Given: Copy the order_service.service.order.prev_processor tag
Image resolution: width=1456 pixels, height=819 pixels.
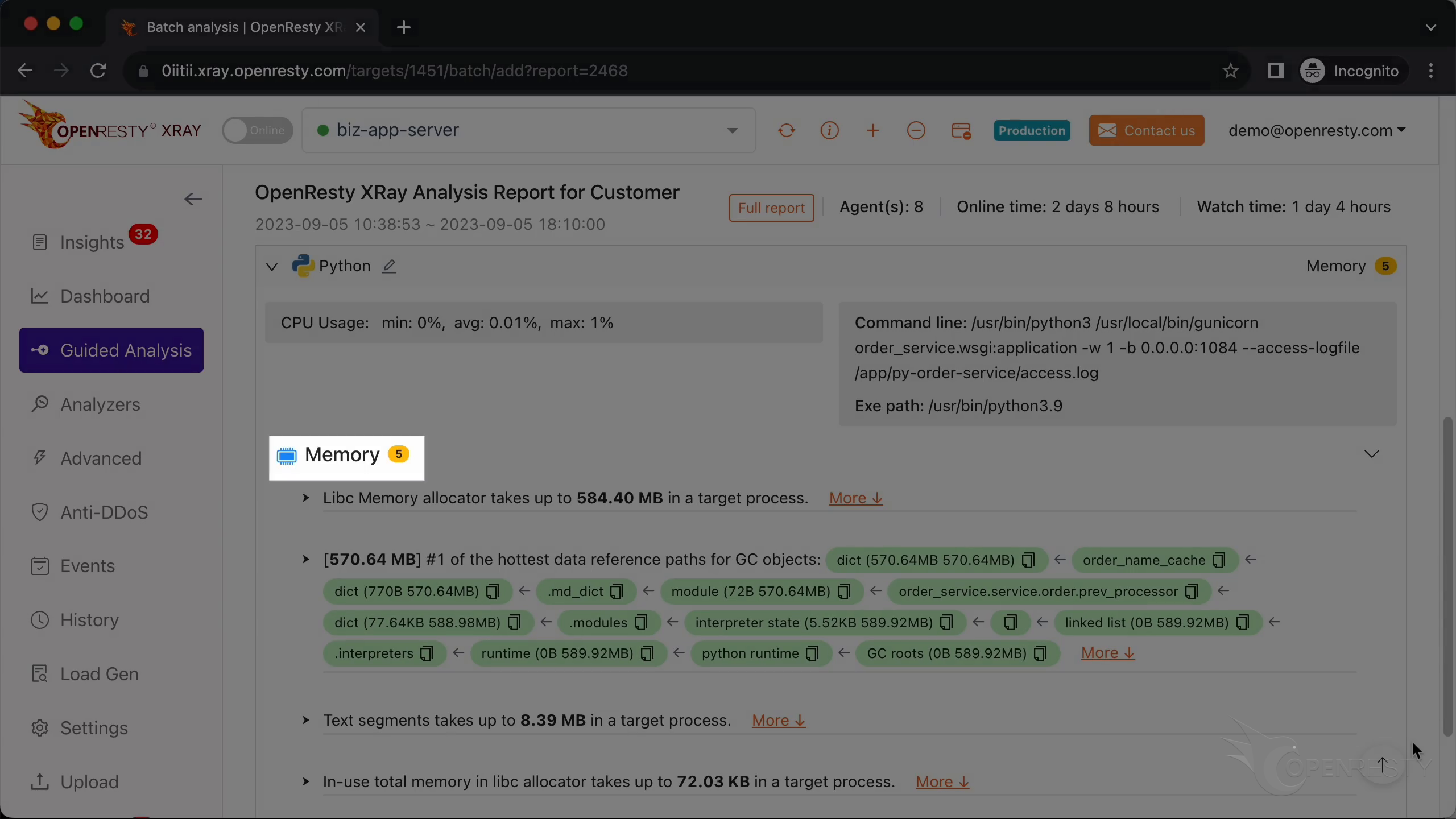Looking at the screenshot, I should click(1192, 591).
